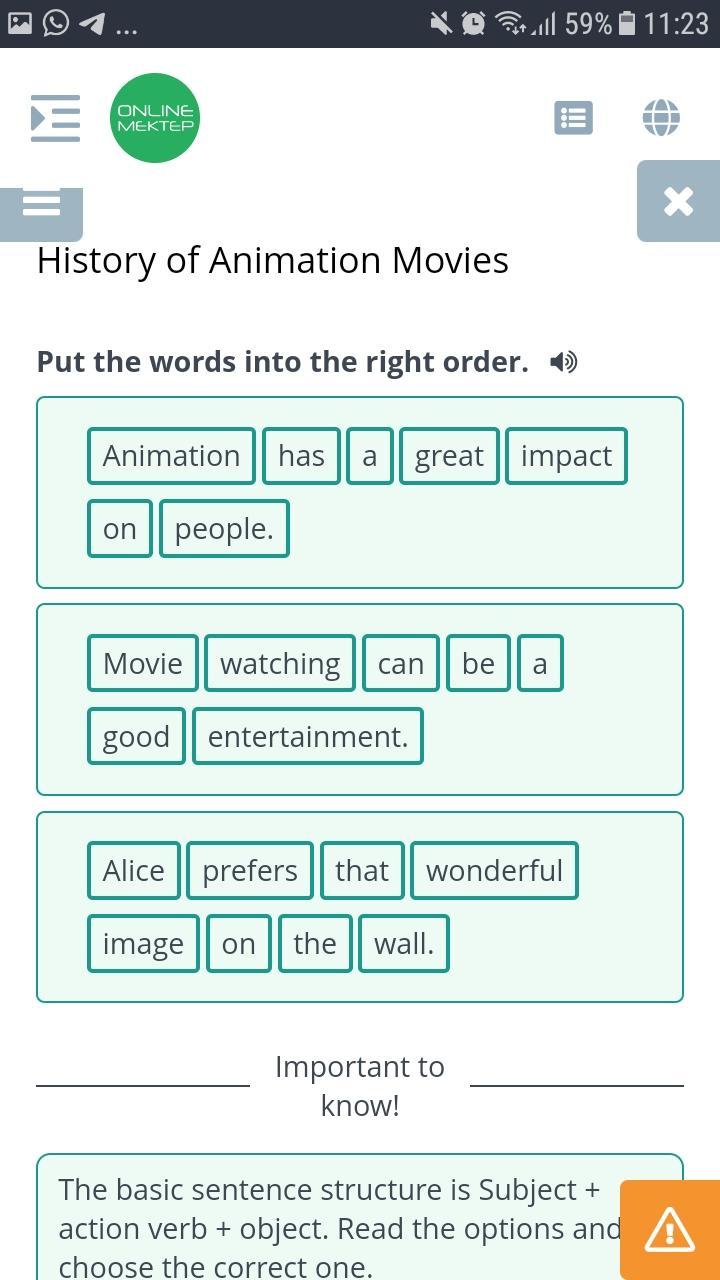The image size is (720, 1280).
Task: Tap the "prefers" word tile
Action: [x=250, y=871]
